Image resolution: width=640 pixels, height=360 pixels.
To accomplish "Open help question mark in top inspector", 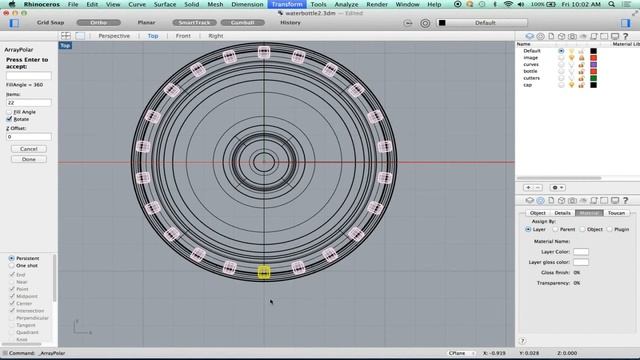I will coord(625,36).
